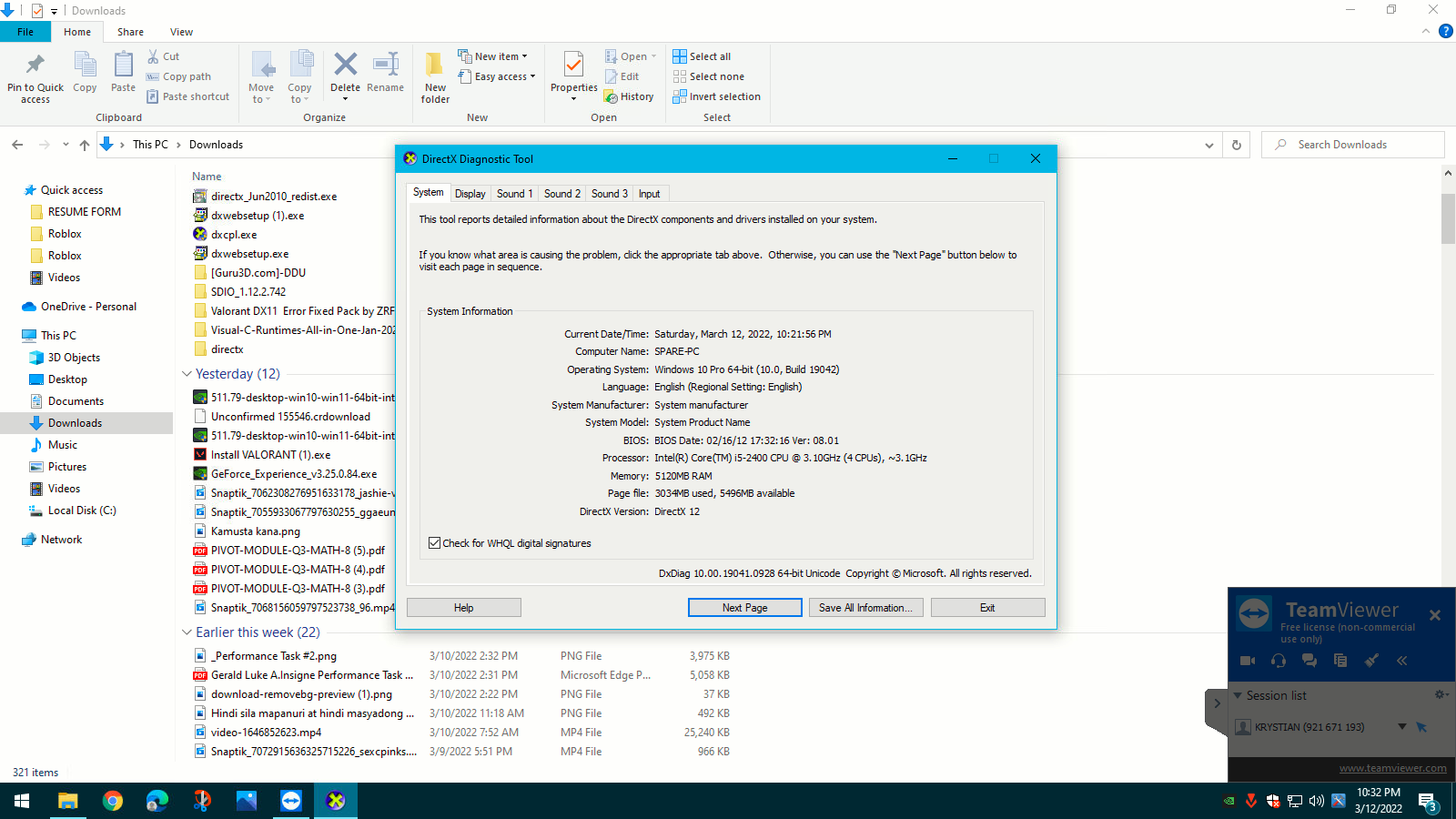Open KRYSTIAN session dropdown arrow
1456x819 pixels.
1402,726
